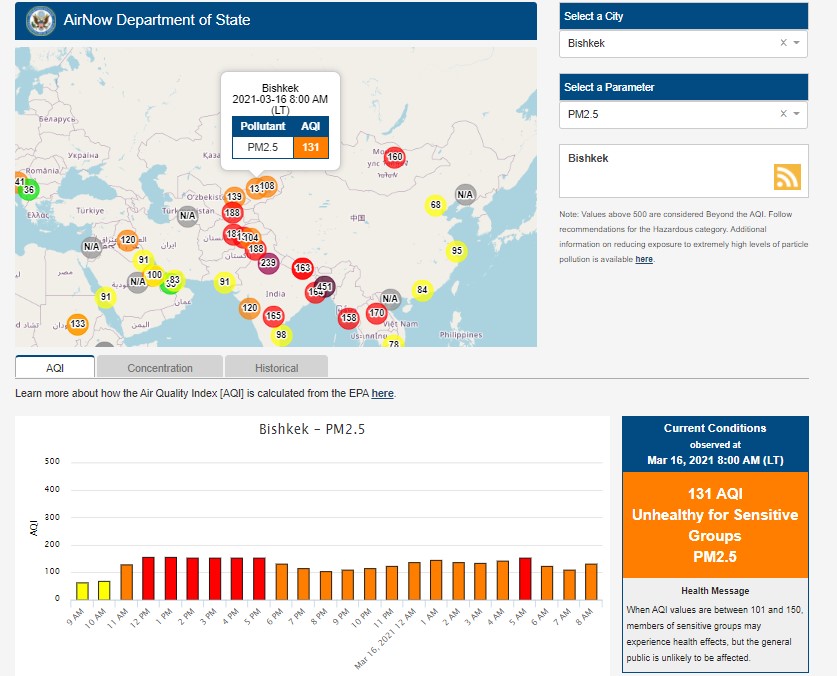This screenshot has width=837, height=676.
Task: Expand the Select a City dropdown arrow
Action: point(797,43)
